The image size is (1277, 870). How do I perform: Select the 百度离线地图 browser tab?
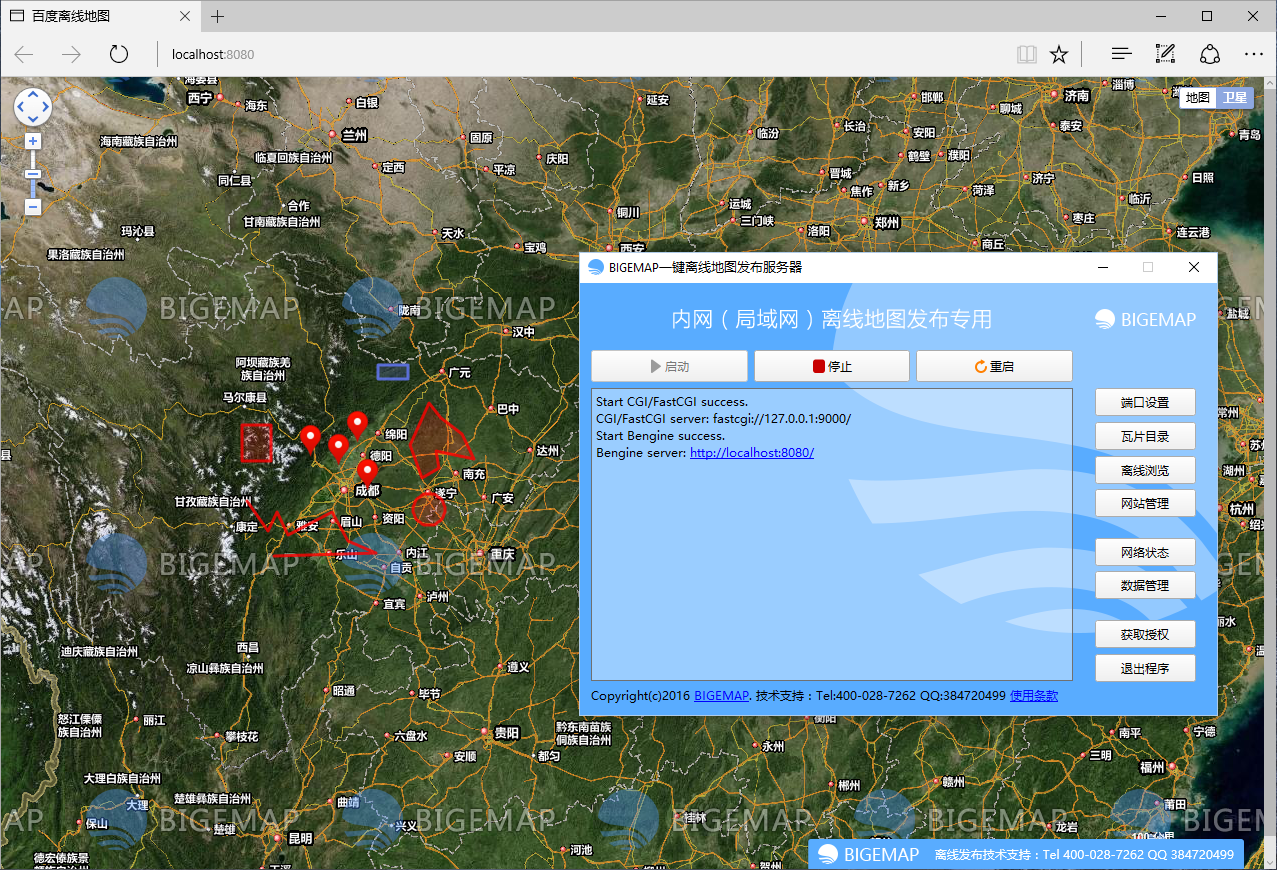[97, 16]
